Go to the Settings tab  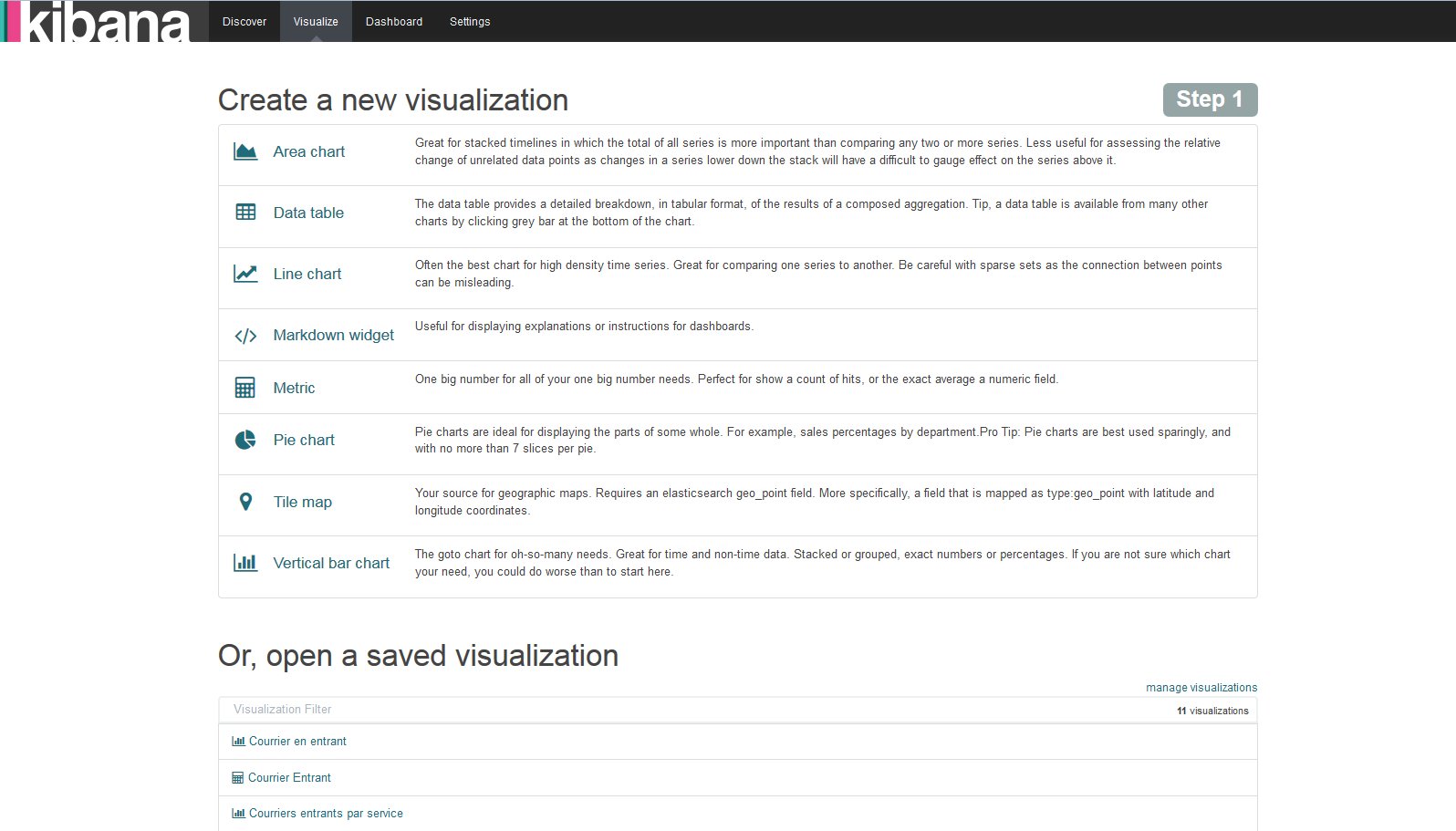point(470,21)
